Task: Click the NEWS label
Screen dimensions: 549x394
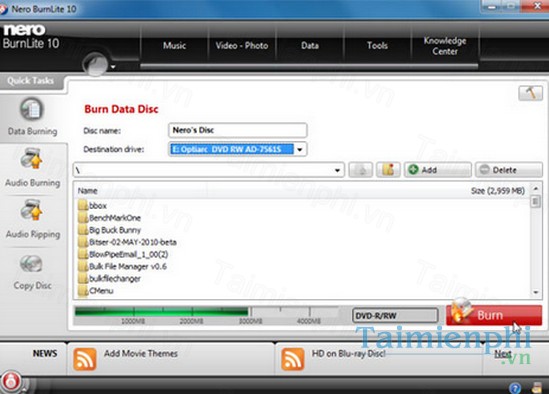Action: click(x=45, y=353)
